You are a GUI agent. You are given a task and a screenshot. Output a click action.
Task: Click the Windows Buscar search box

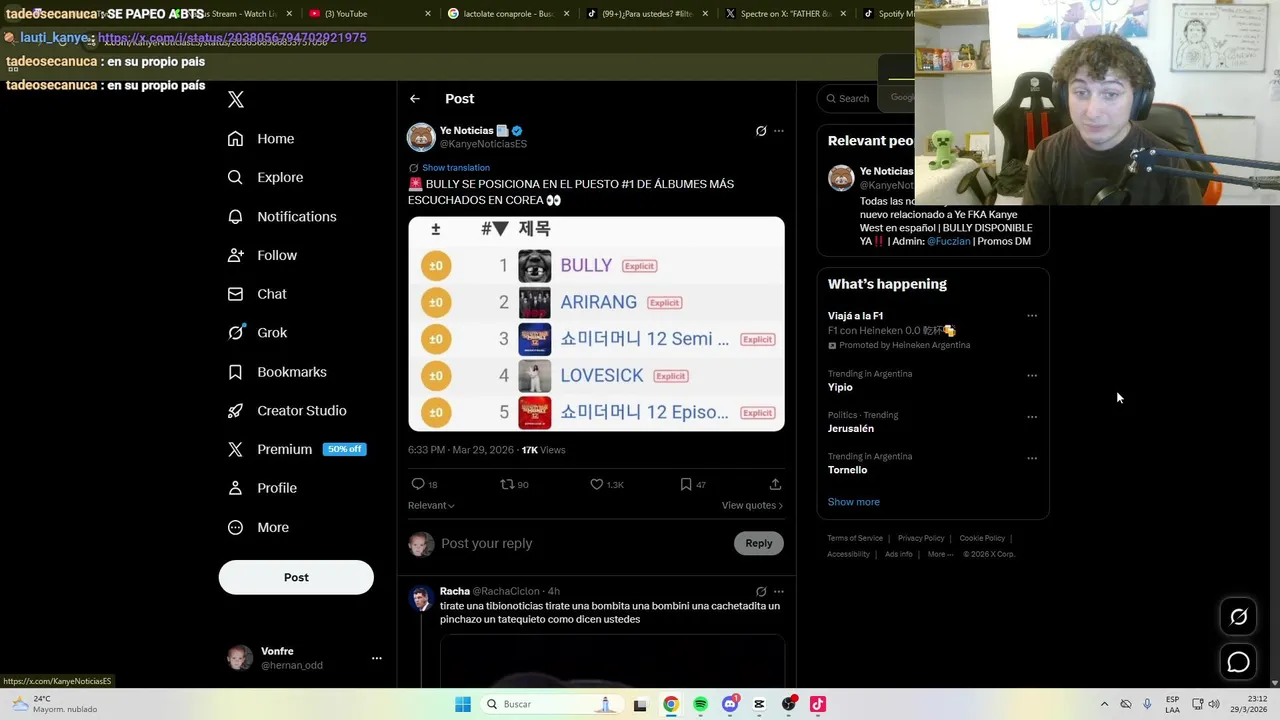[x=551, y=704]
